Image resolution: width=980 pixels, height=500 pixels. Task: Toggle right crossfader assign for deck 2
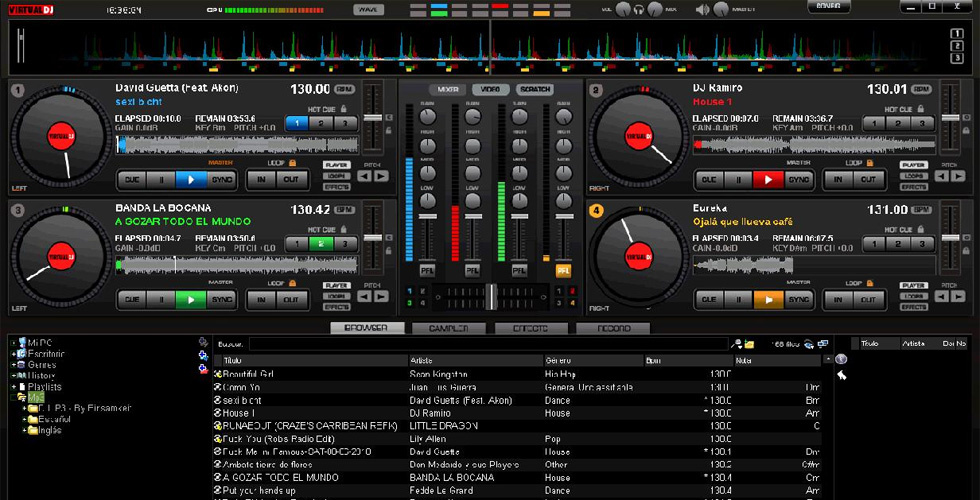[572, 291]
